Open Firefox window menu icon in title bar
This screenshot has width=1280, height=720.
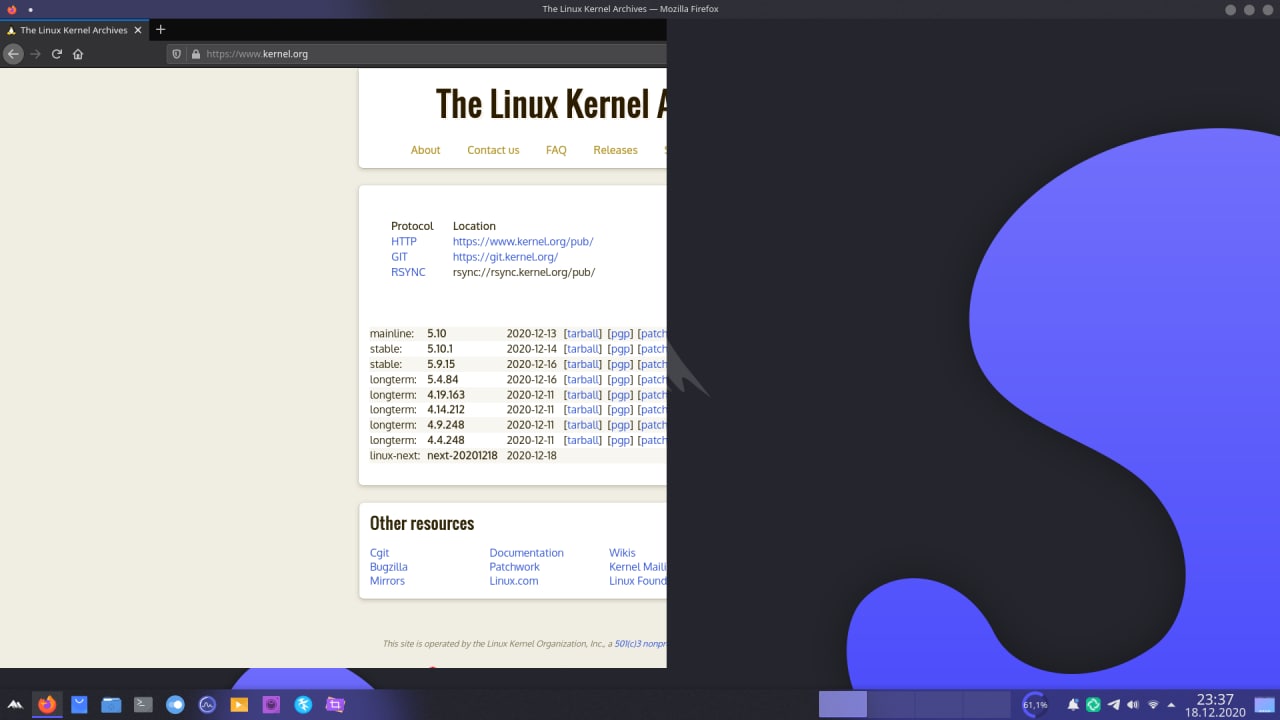(12, 9)
